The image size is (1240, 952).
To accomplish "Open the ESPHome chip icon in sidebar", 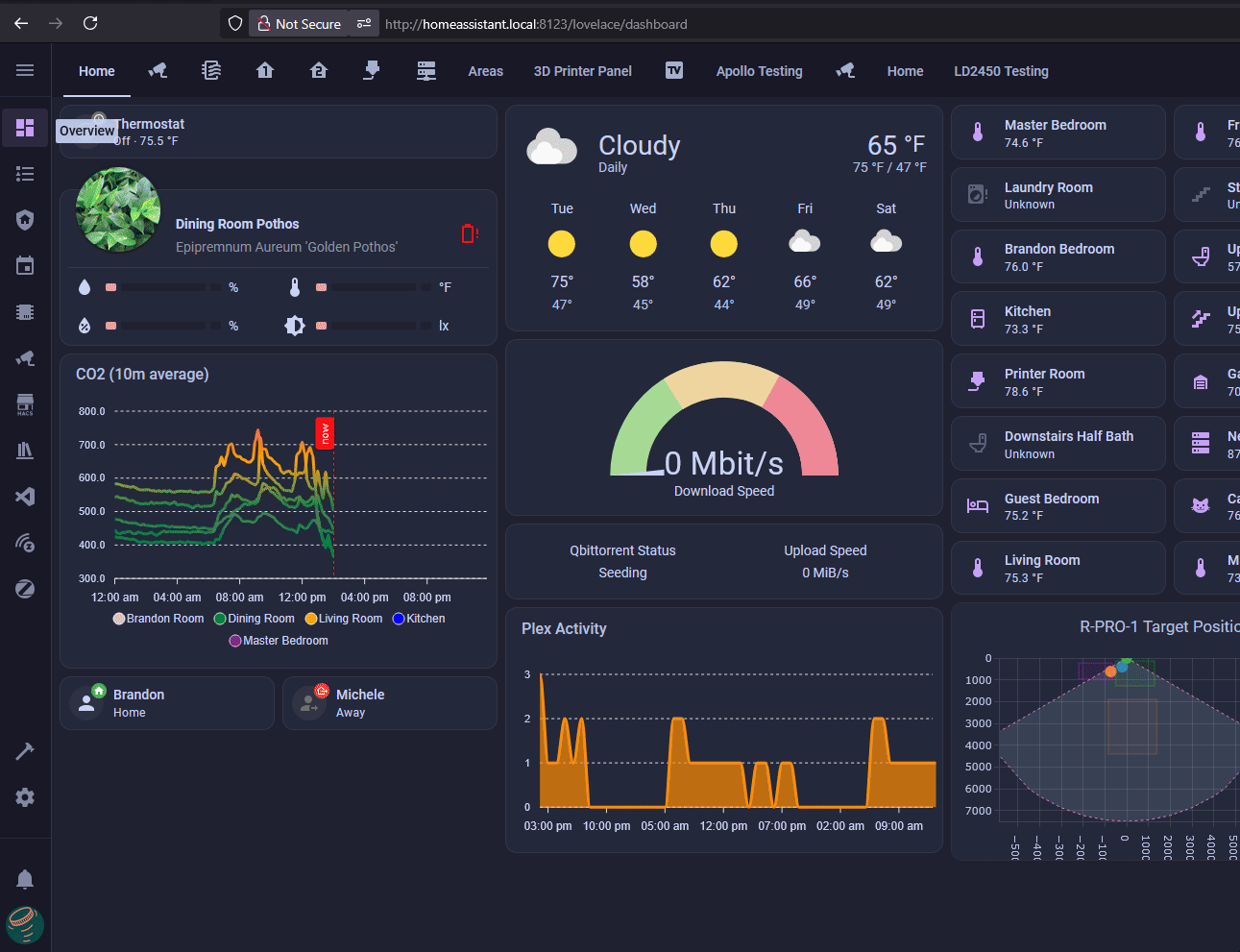I will pos(25,312).
